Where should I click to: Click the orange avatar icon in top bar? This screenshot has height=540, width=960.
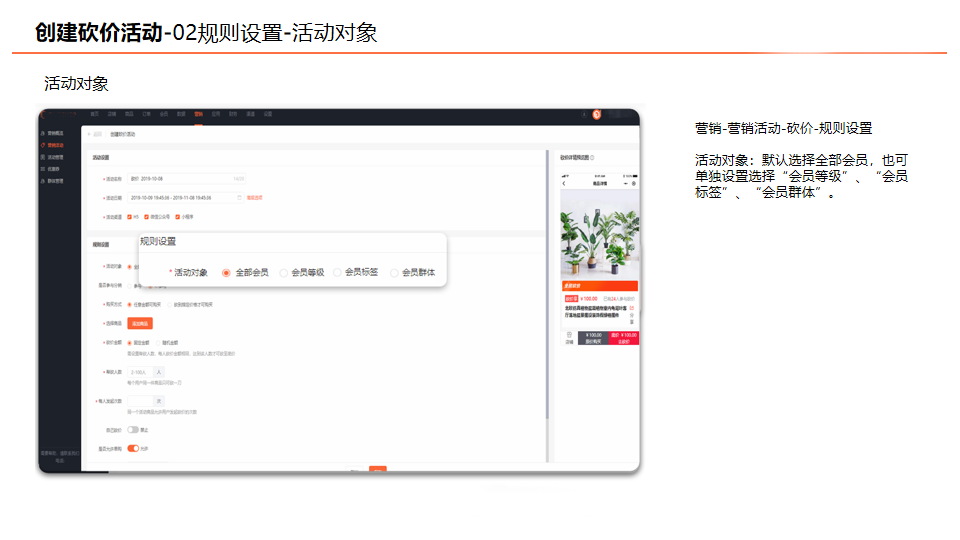[596, 114]
